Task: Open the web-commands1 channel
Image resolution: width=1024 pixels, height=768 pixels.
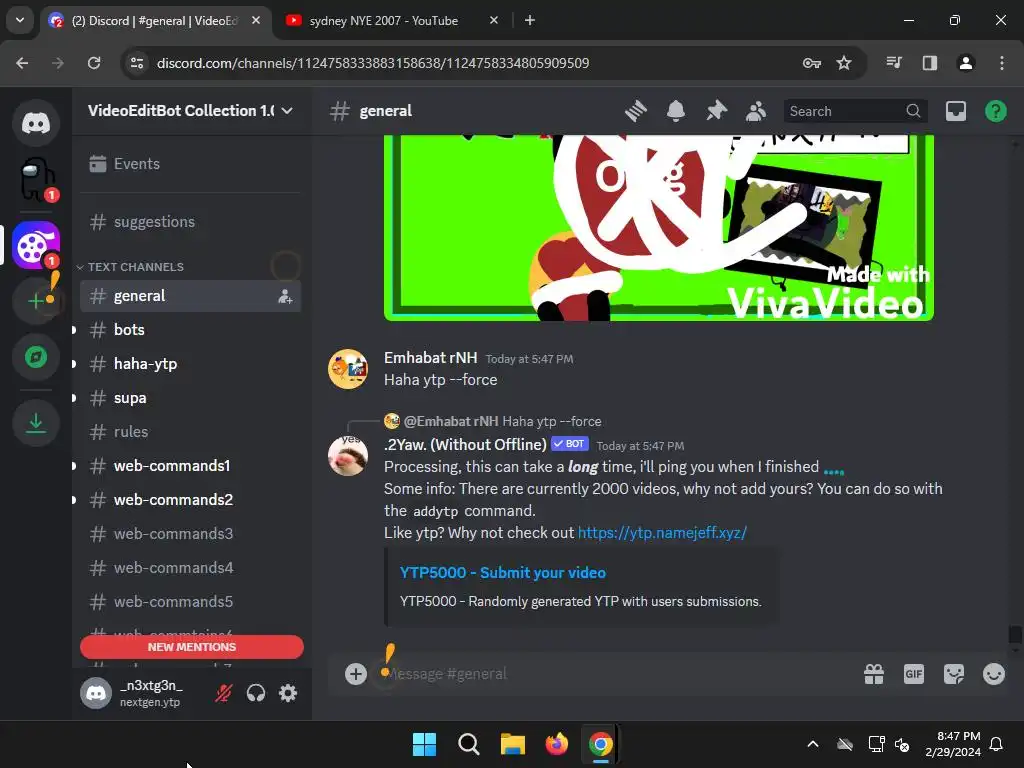Action: coord(190,466)
